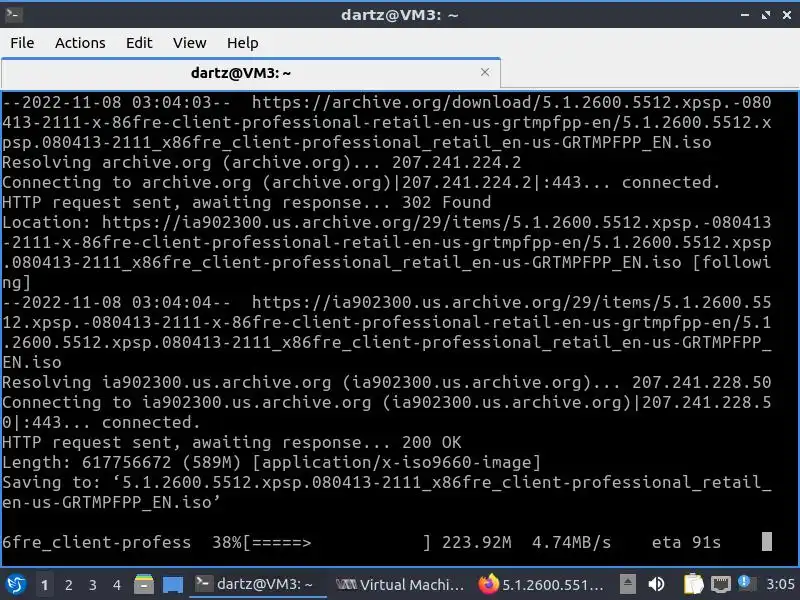This screenshot has height=600, width=800.
Task: Click the wget download progress bar
Action: (337, 542)
